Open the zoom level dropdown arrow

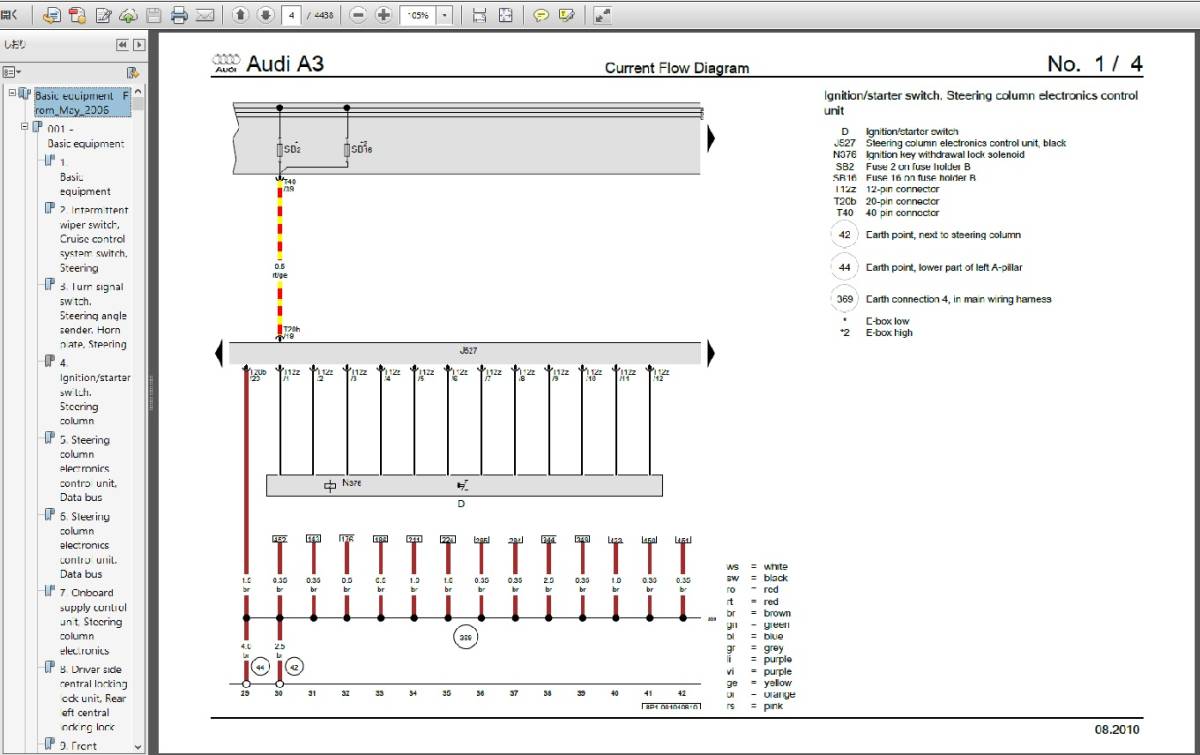pyautogui.click(x=444, y=15)
